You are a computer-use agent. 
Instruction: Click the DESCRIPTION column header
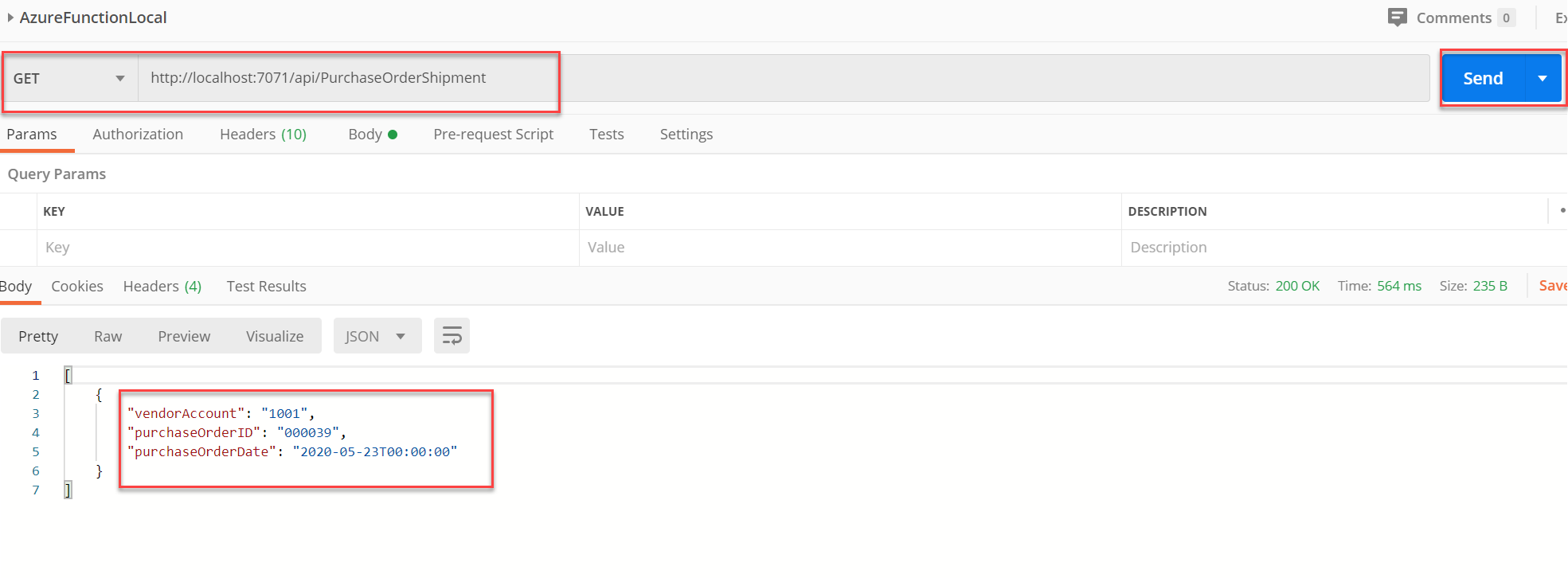point(1167,211)
